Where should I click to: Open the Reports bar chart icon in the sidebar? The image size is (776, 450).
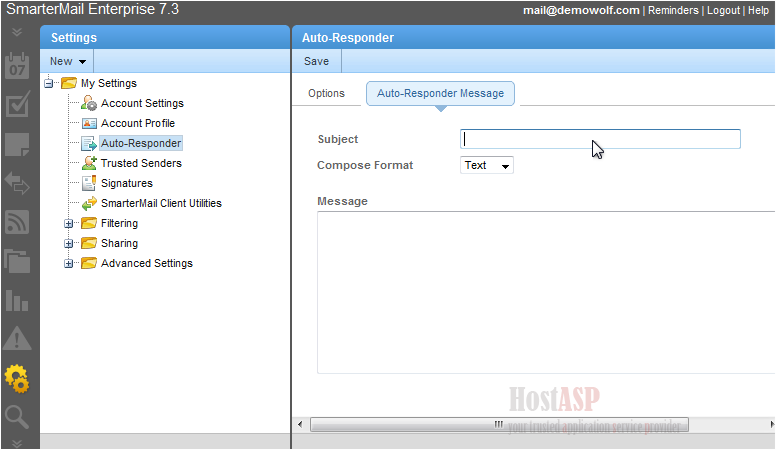(17, 300)
